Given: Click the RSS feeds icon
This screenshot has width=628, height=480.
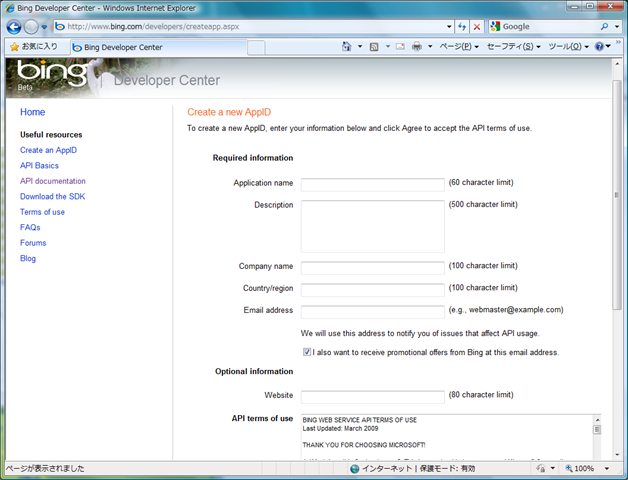Looking at the screenshot, I should click(374, 47).
